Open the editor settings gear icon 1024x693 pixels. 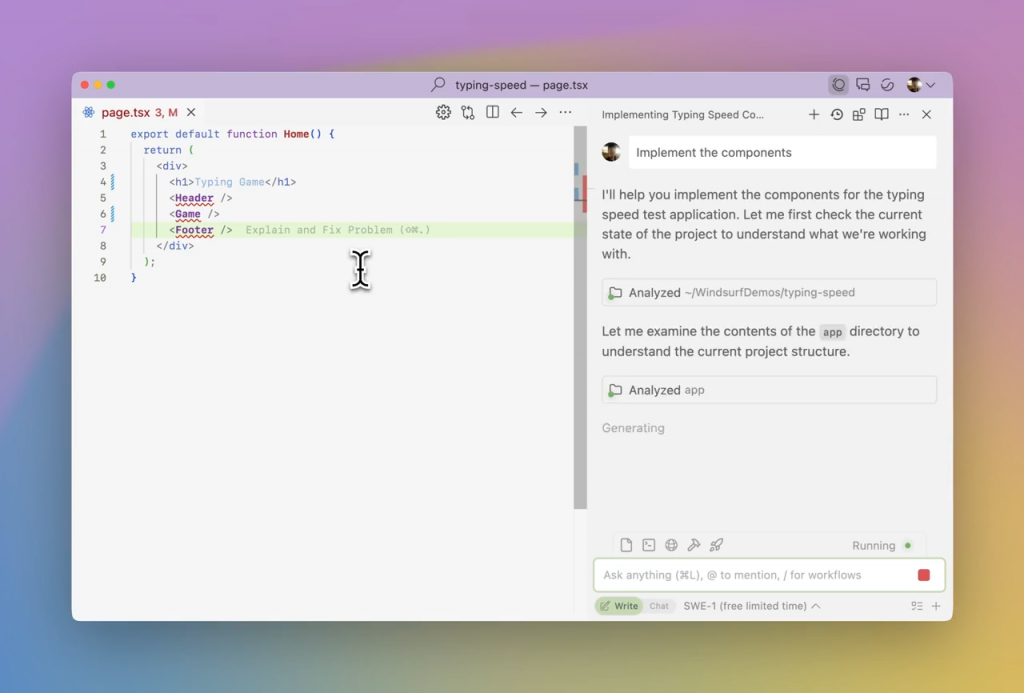pyautogui.click(x=443, y=112)
